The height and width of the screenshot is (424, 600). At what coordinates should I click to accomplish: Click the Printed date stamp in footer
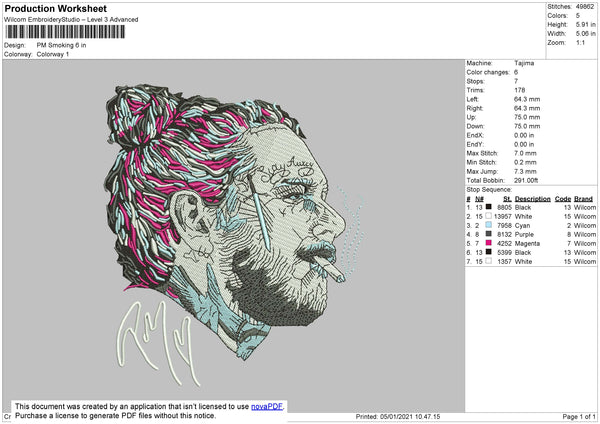tap(398, 416)
